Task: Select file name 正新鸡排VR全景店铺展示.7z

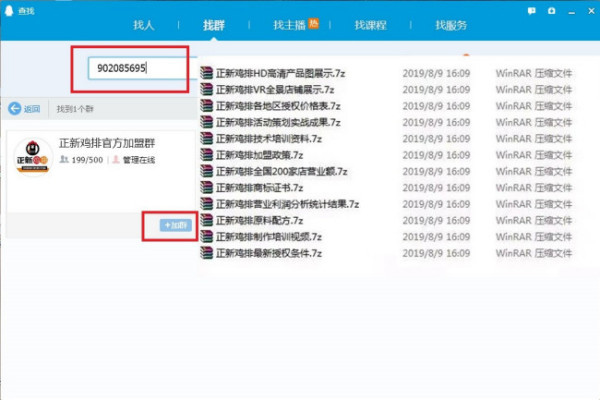Action: pyautogui.click(x=275, y=90)
